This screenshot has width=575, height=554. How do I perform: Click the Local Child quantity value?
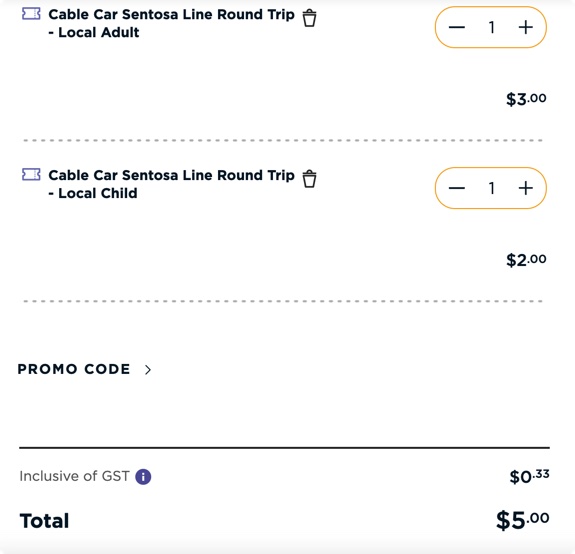491,188
